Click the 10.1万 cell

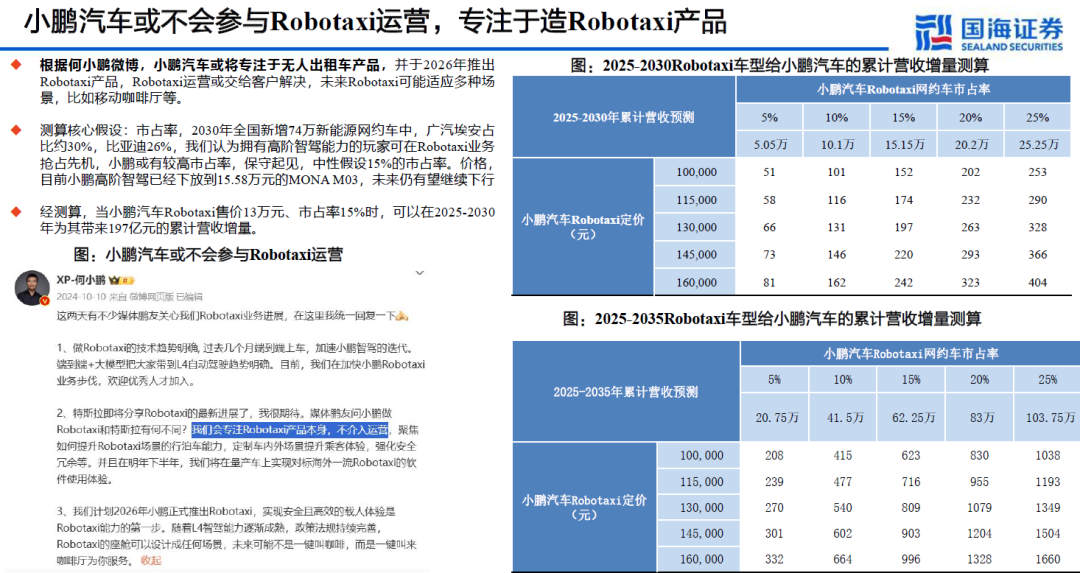point(837,145)
